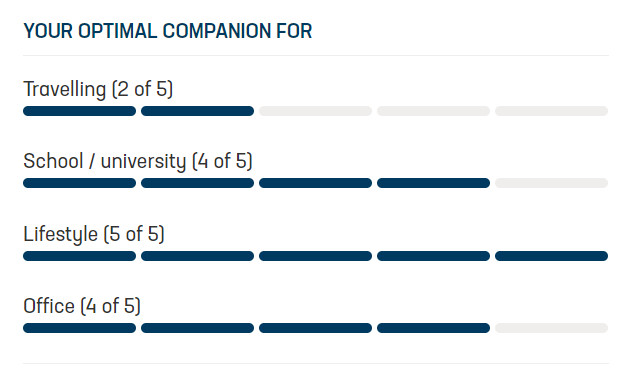
Task: Click the third empty Travelling rating segment
Action: coord(315,111)
